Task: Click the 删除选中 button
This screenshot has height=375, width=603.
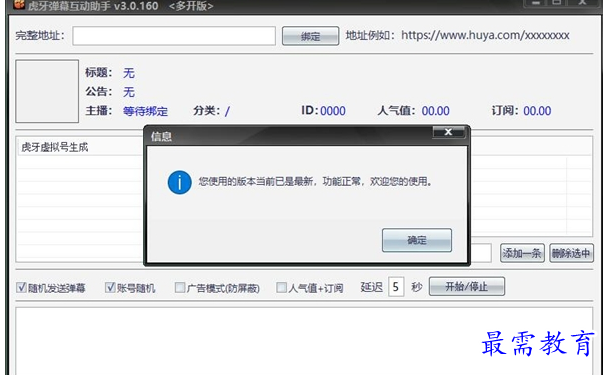Action: point(571,253)
